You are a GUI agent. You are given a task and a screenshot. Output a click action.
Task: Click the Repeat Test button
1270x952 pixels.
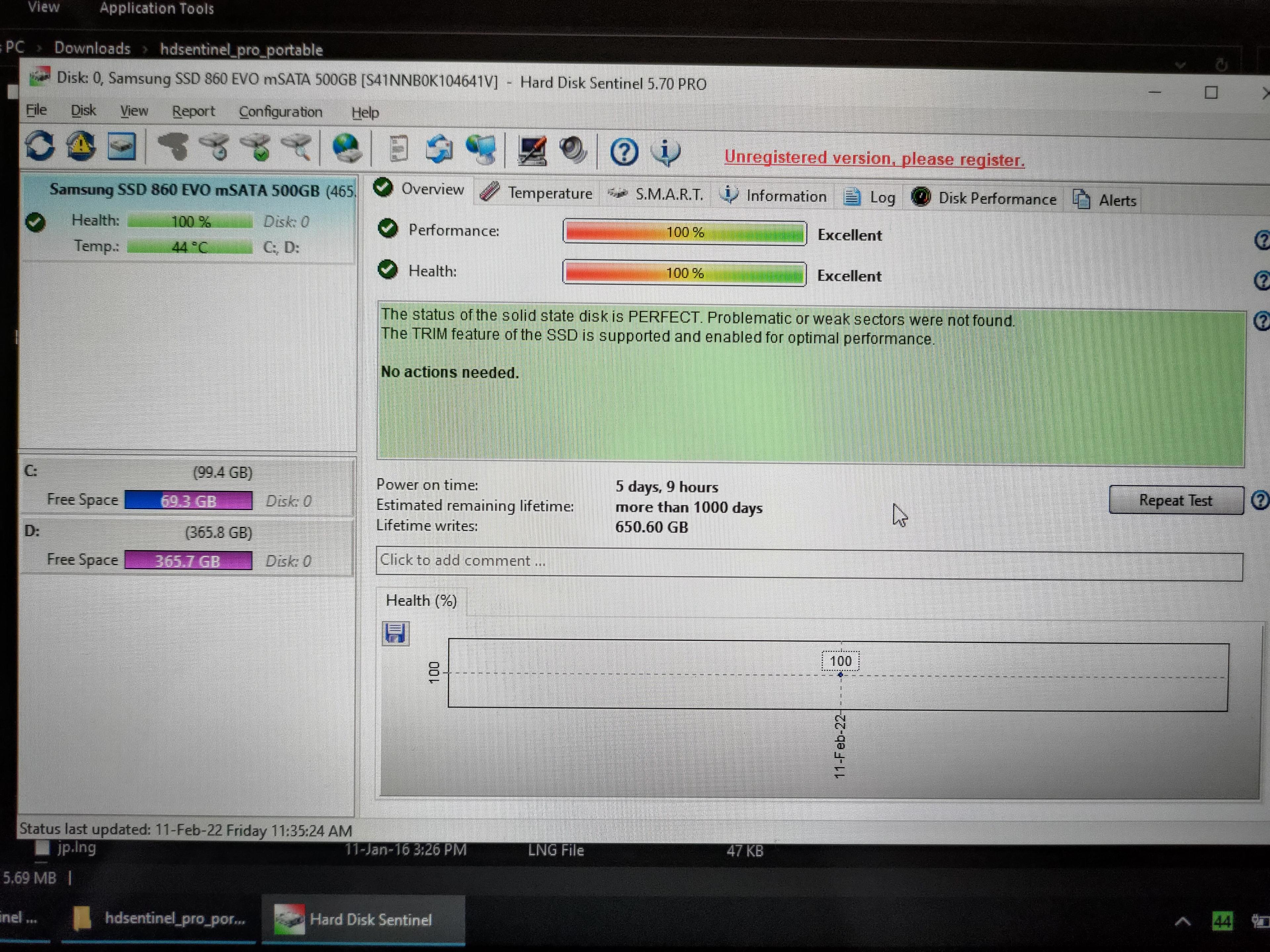1176,500
